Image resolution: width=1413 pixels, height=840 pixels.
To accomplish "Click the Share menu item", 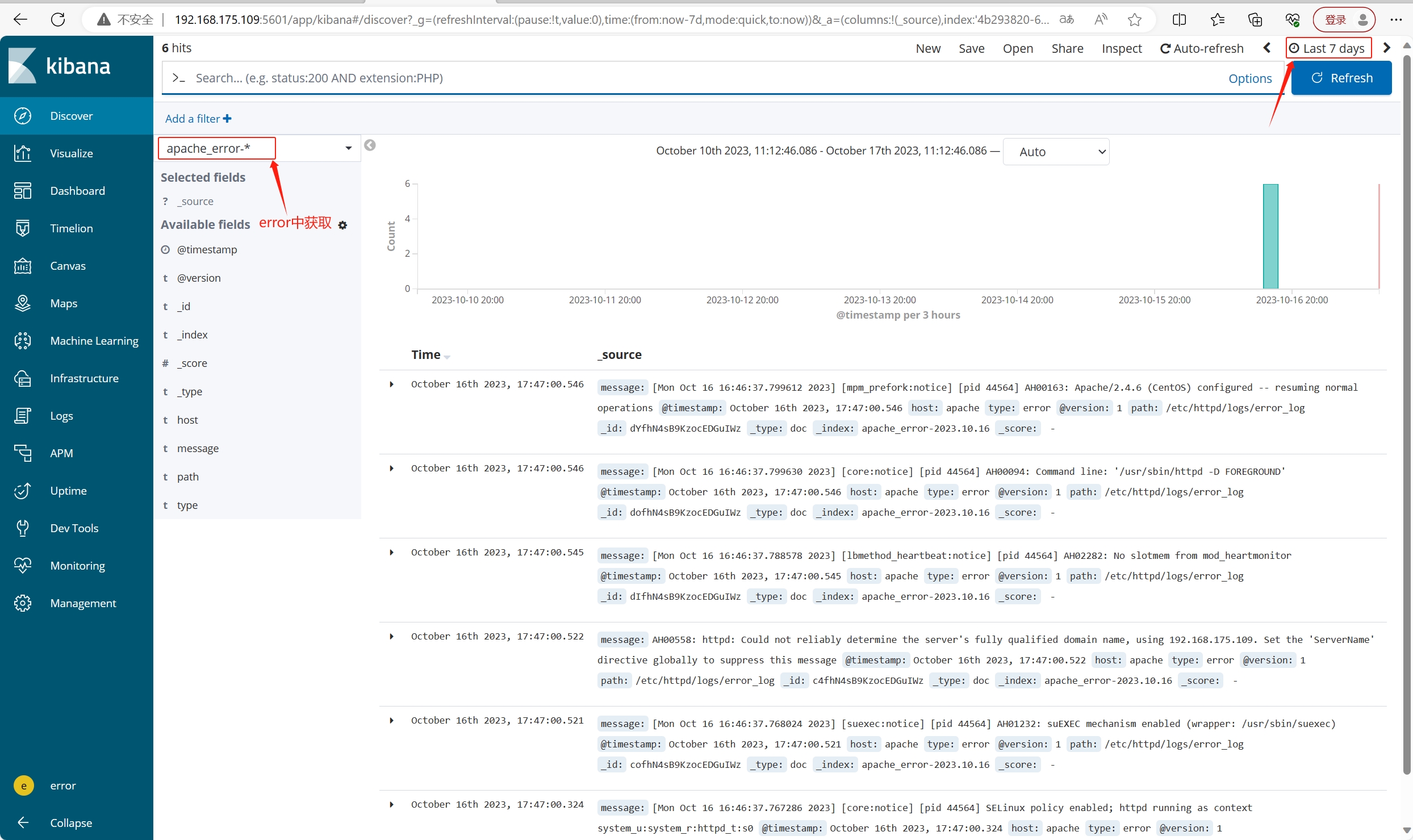I will click(1067, 49).
